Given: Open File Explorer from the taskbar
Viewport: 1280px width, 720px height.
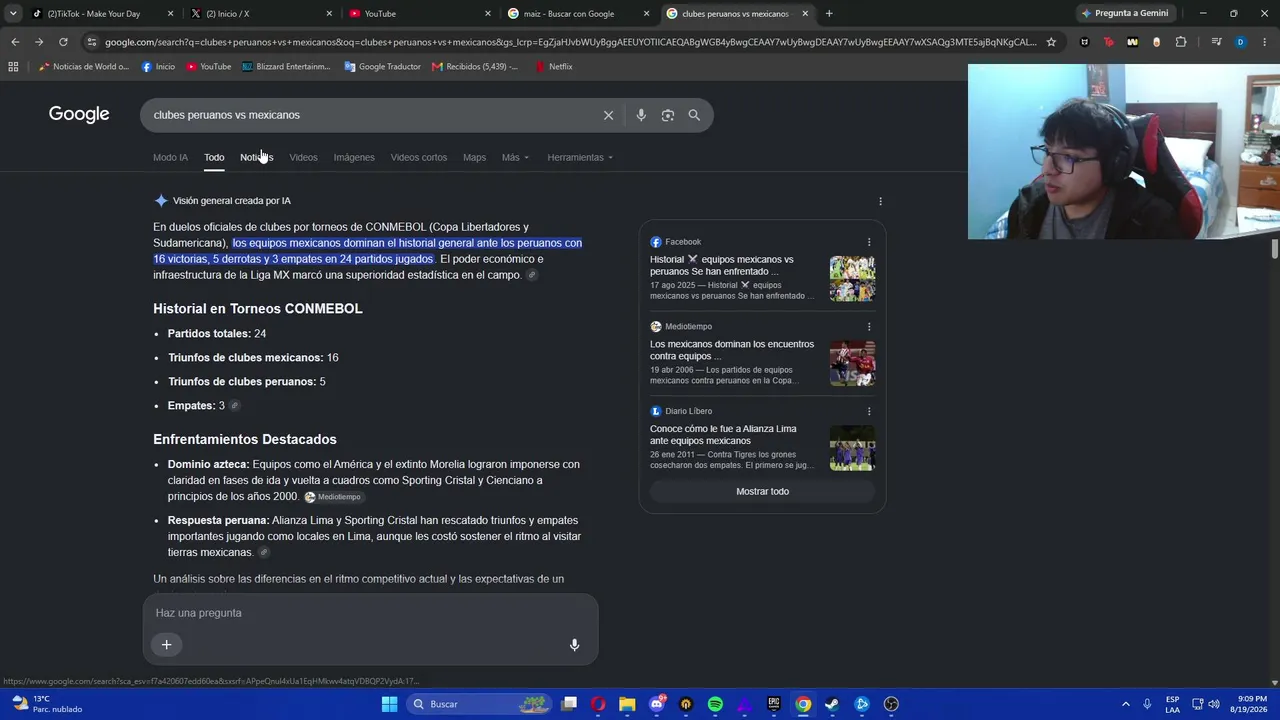Looking at the screenshot, I should point(627,704).
